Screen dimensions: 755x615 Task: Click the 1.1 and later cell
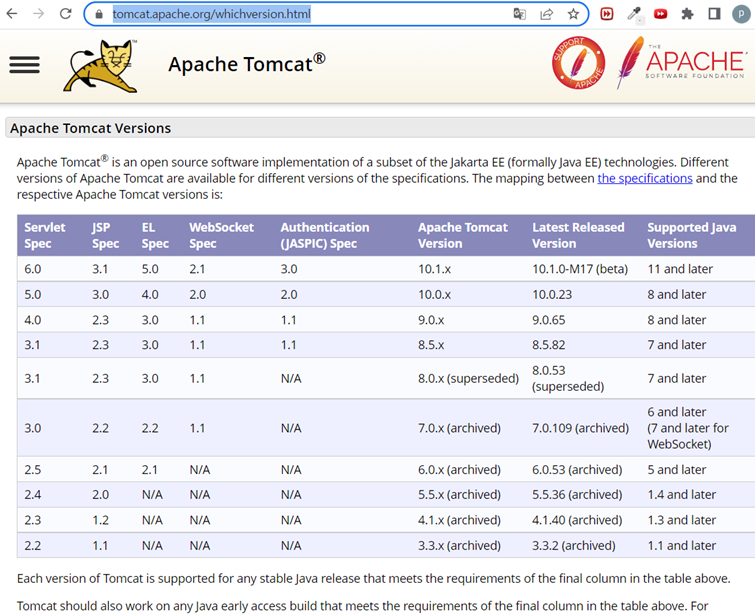681,546
